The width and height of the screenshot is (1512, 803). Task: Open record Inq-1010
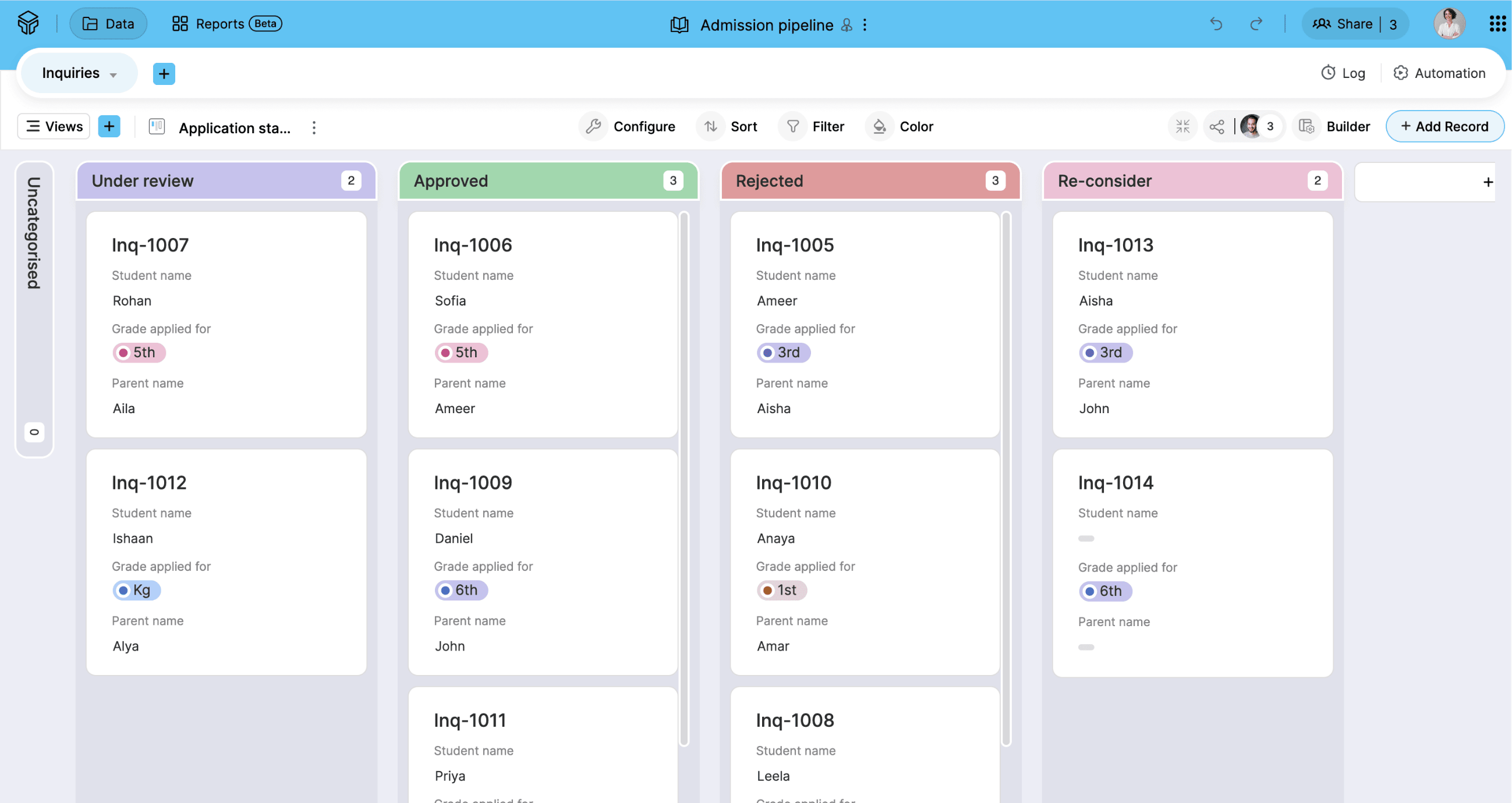865,562
